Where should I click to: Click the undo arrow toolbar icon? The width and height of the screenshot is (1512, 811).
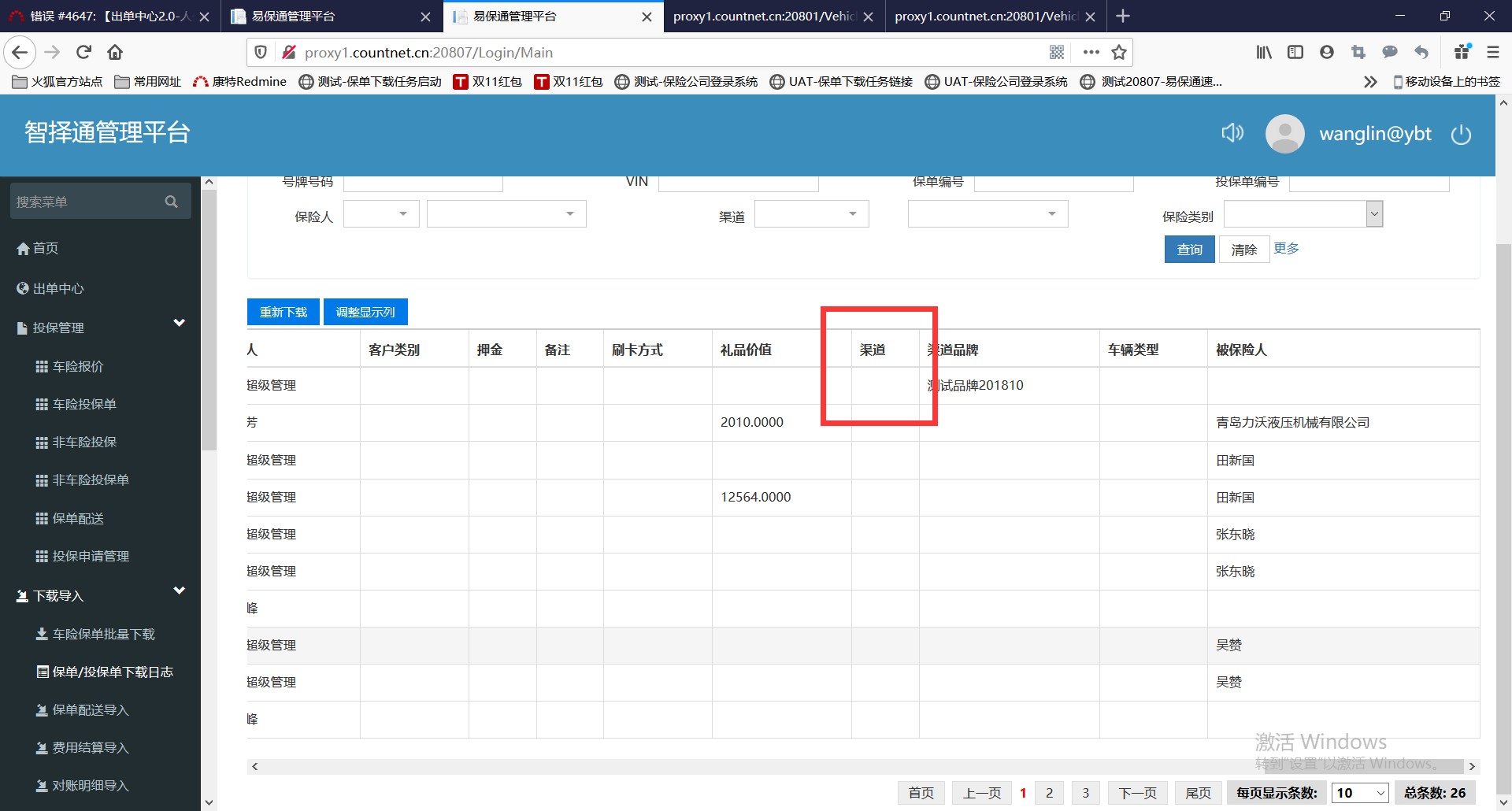click(x=1421, y=52)
